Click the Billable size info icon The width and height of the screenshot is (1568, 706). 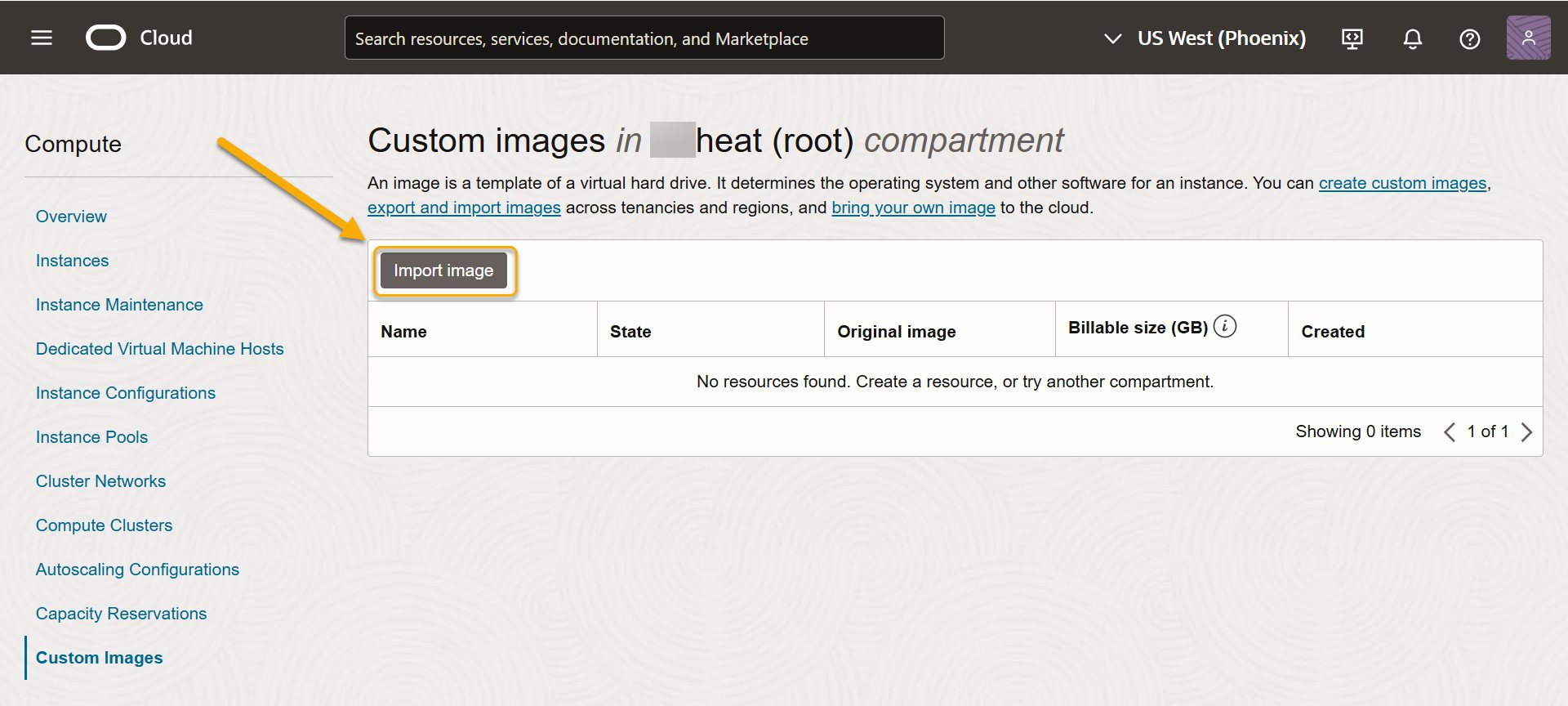pyautogui.click(x=1224, y=327)
